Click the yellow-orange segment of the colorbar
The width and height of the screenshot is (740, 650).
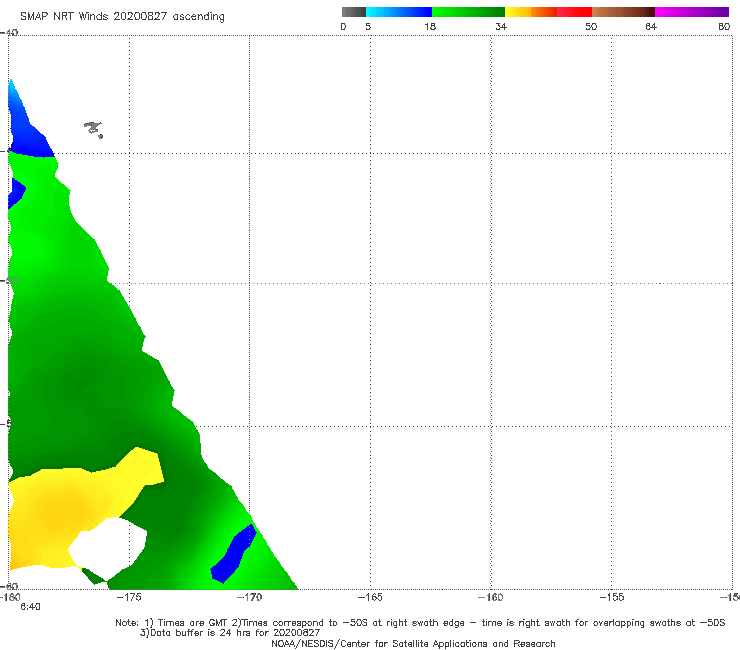pyautogui.click(x=531, y=12)
